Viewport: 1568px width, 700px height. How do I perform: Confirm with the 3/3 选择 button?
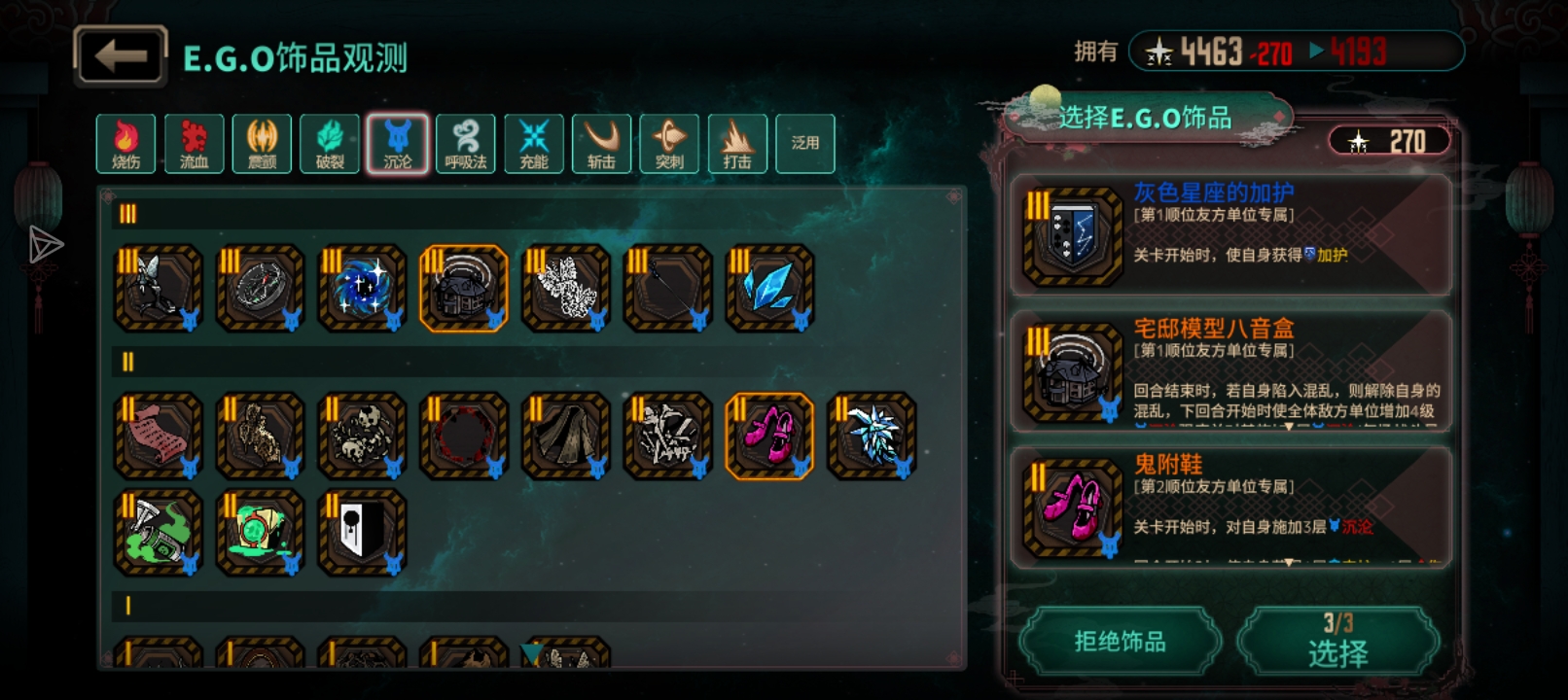[1338, 642]
